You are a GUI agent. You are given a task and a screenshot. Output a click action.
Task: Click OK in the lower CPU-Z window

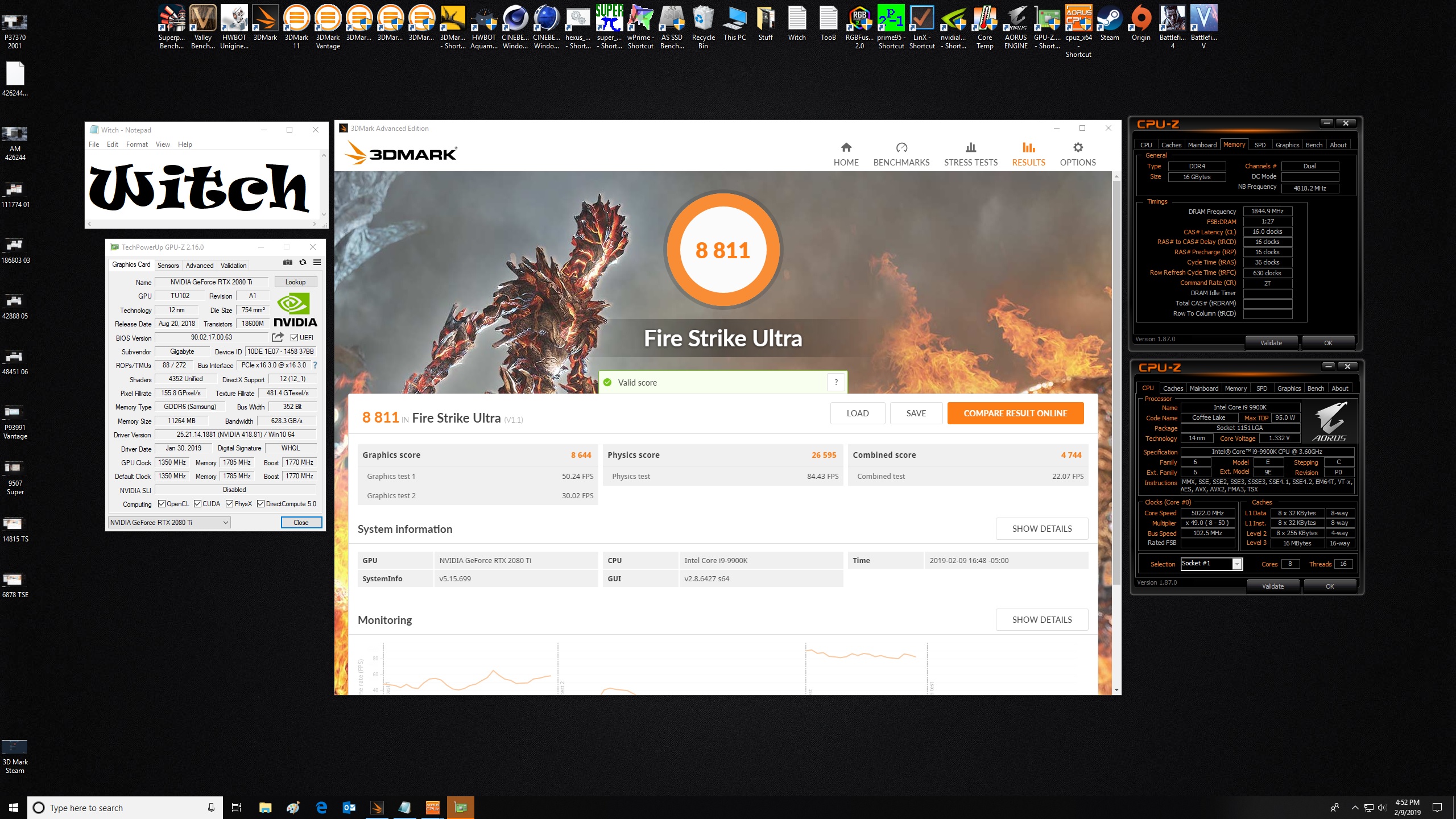[1329, 586]
